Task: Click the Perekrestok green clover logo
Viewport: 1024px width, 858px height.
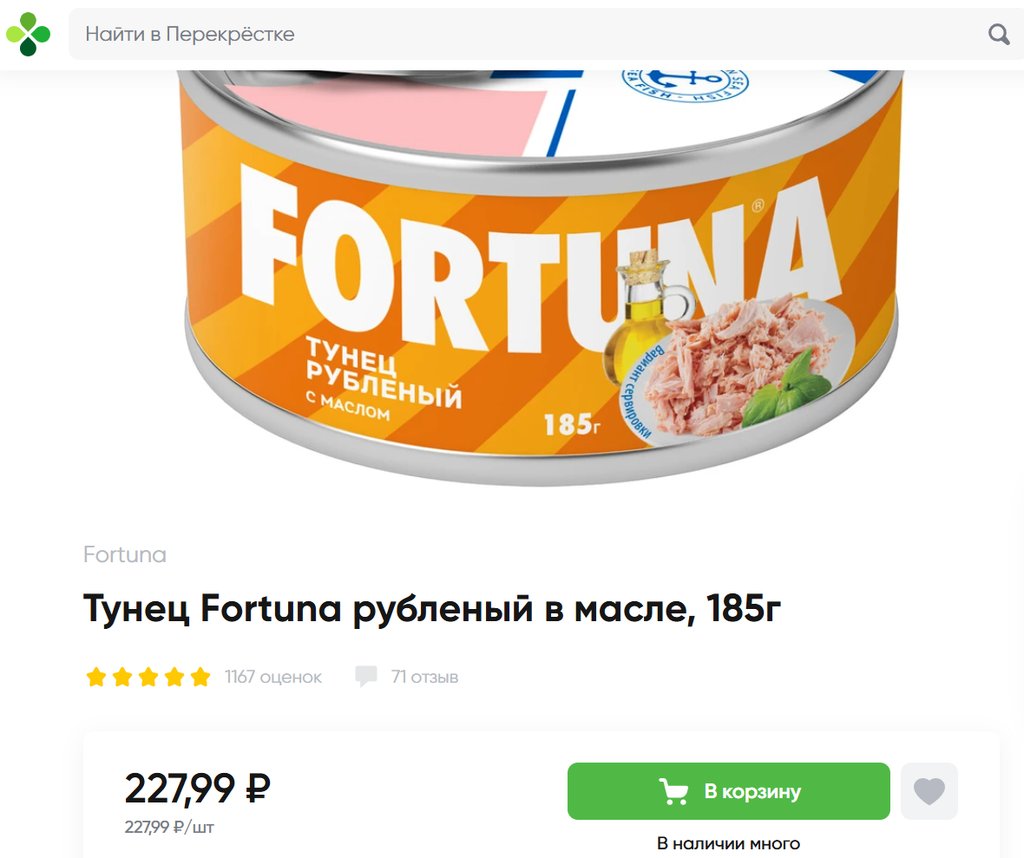Action: pyautogui.click(x=28, y=34)
